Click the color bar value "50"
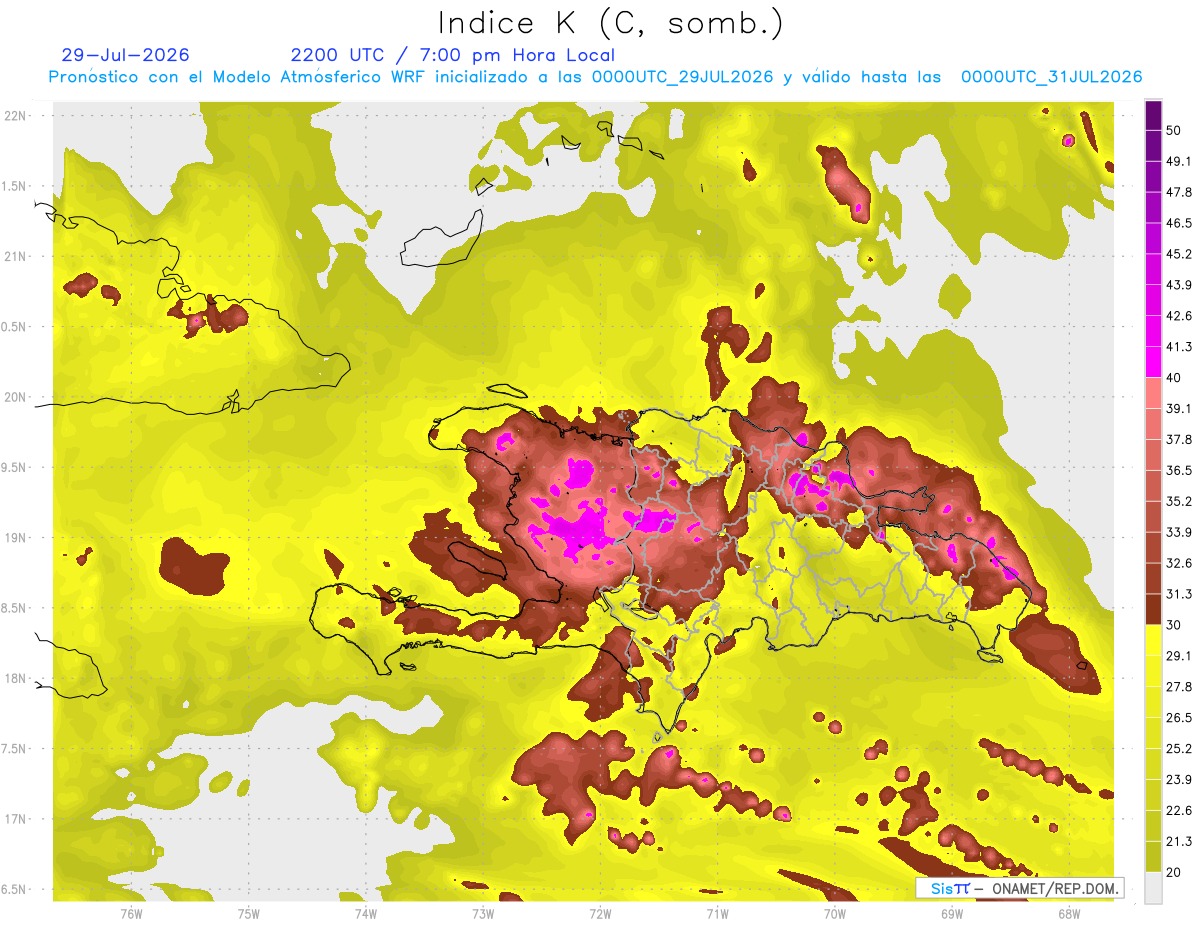 coord(1174,130)
